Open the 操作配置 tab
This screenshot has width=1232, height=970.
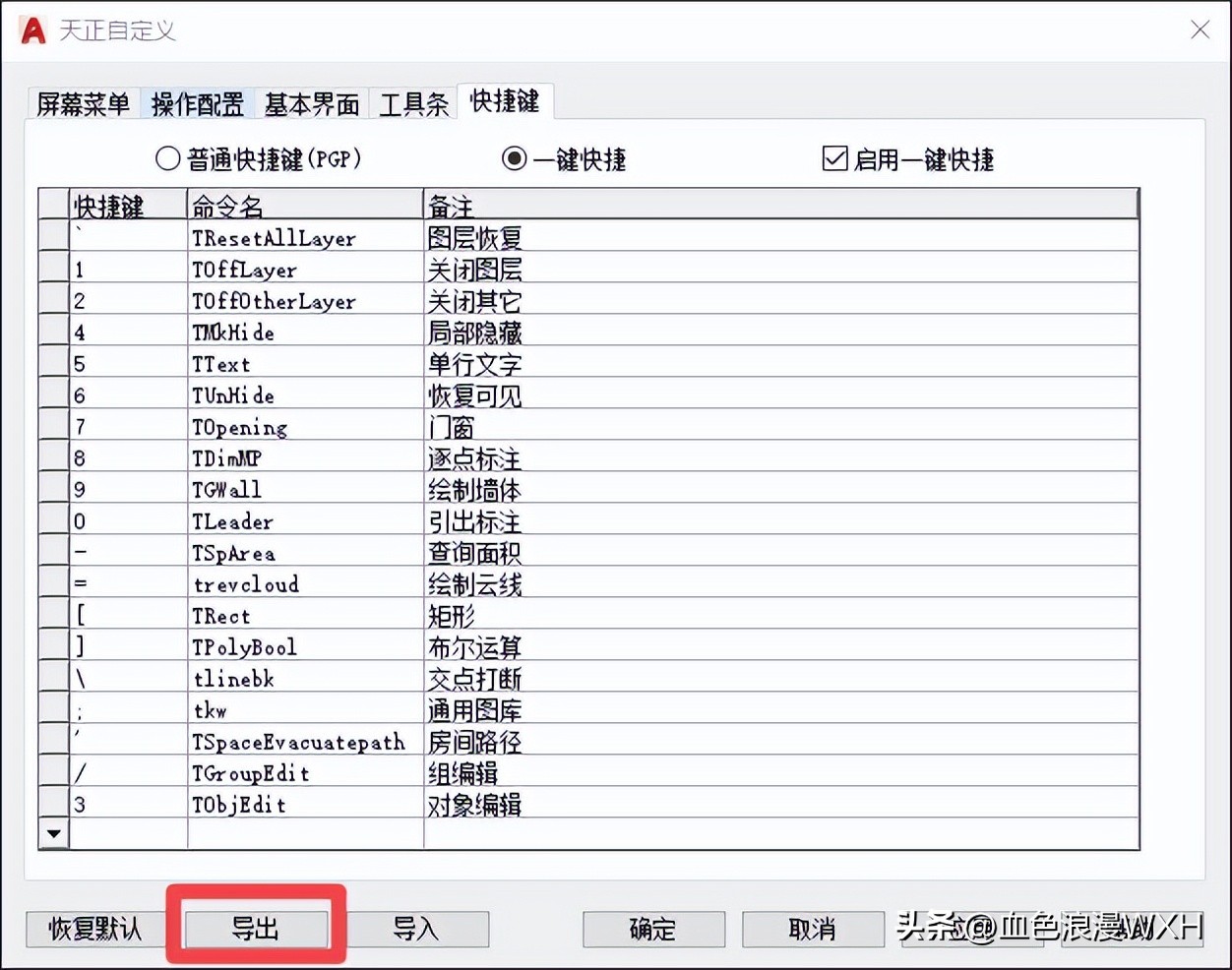198,103
